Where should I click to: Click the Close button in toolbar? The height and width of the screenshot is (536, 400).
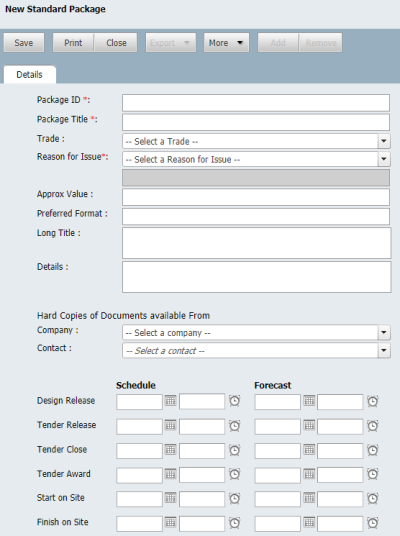[x=116, y=43]
